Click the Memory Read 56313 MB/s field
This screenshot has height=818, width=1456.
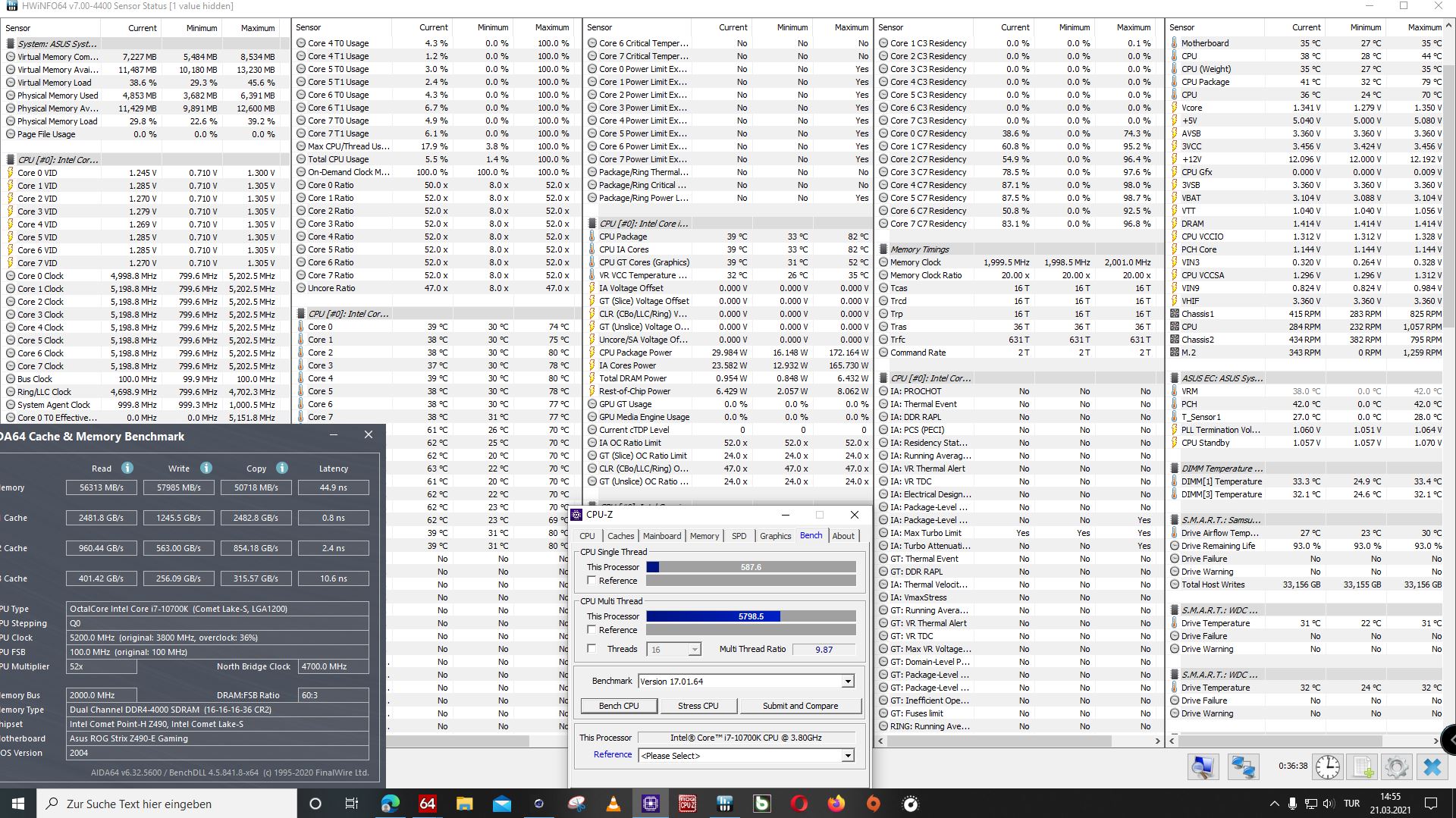[102, 487]
